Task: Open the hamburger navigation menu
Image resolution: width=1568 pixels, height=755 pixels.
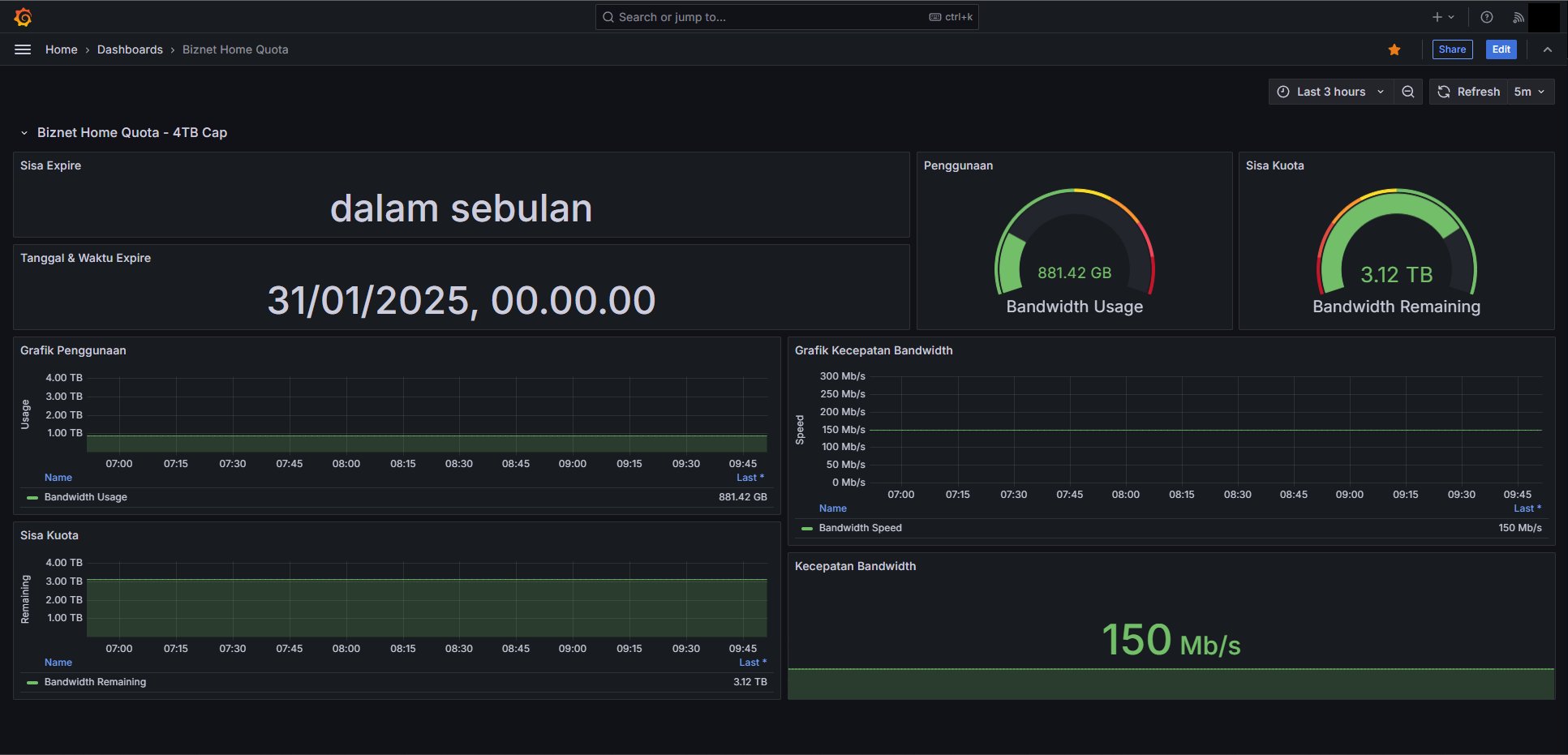Action: coord(23,49)
